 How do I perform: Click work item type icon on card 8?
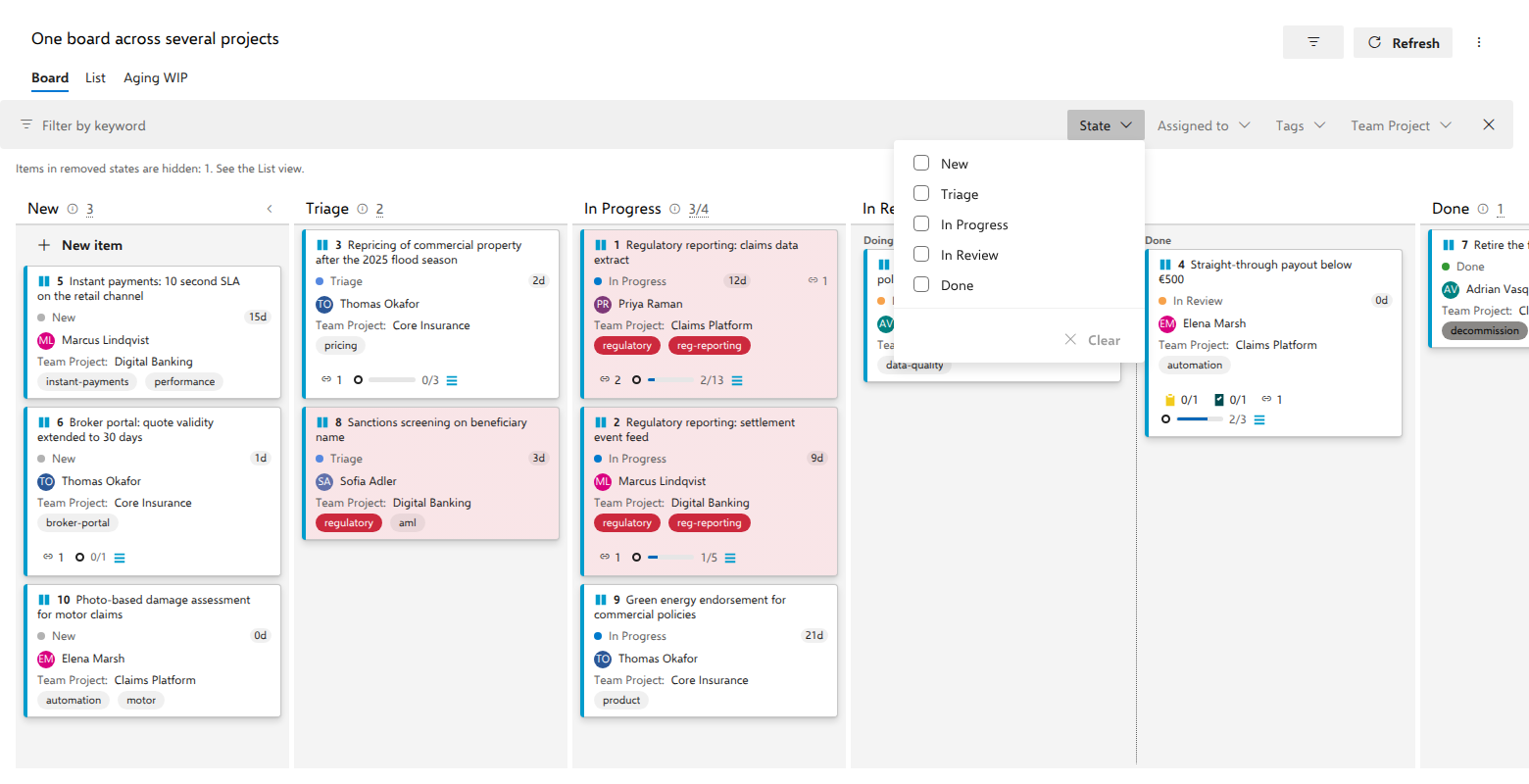[x=322, y=422]
